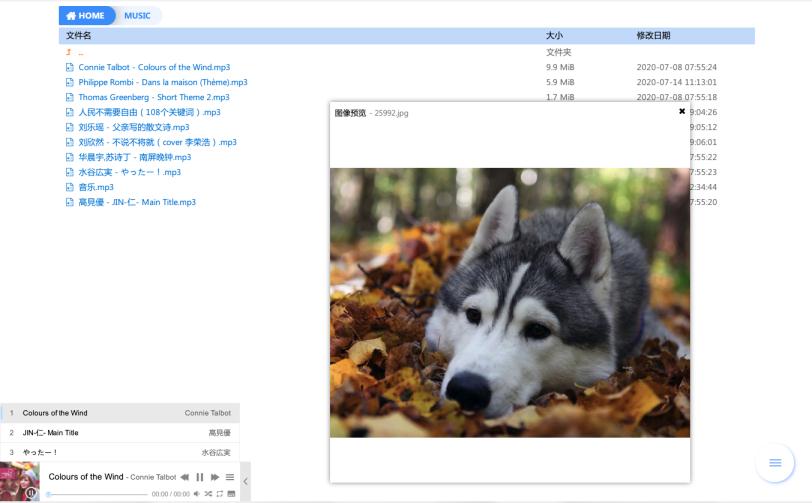Go to the HOME breadcrumb
Image resolution: width=812 pixels, height=503 pixels.
pyautogui.click(x=86, y=16)
